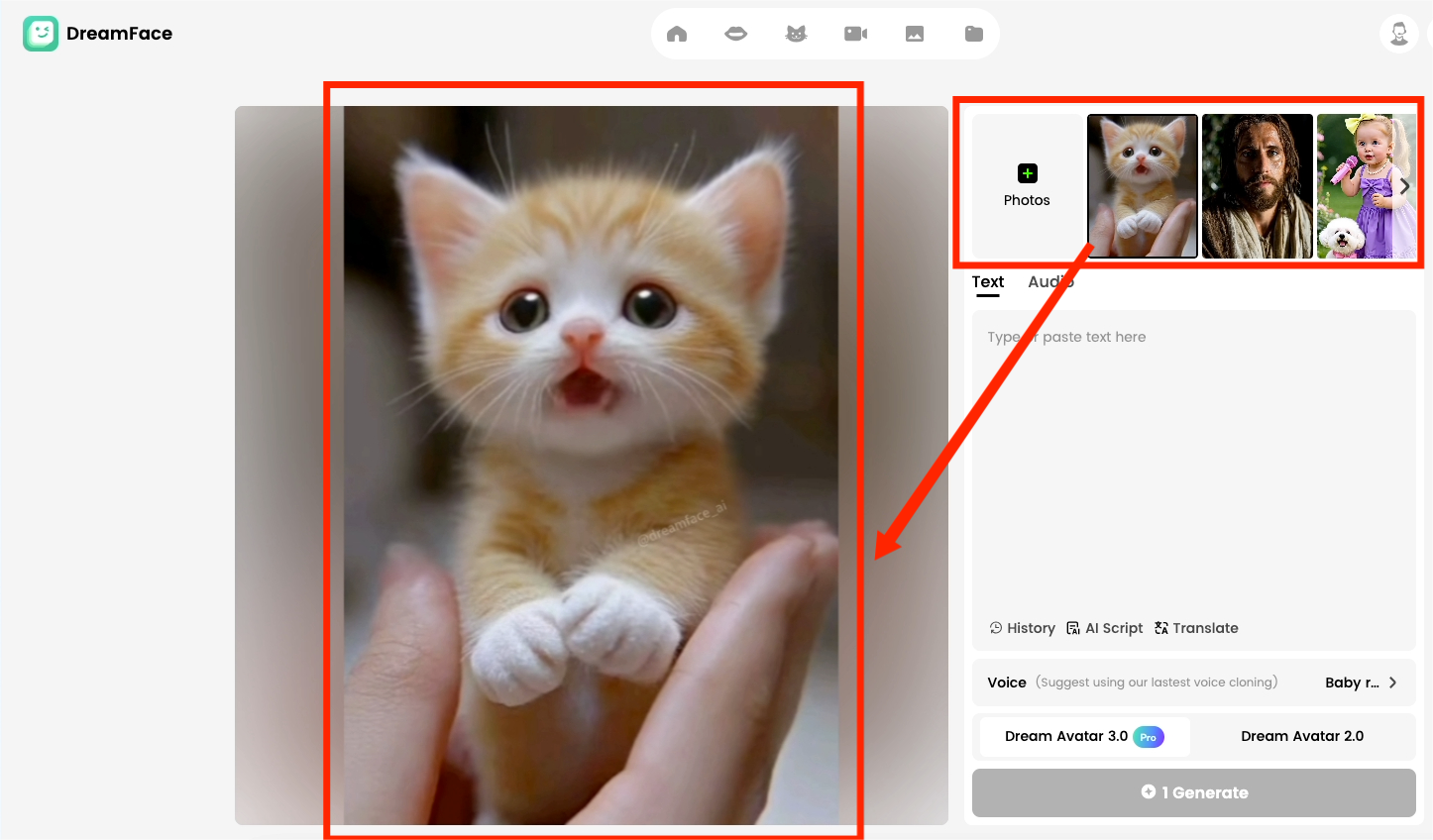Screen dimensions: 1433x840
Task: Expand the Voice selection row
Action: 1193,682
